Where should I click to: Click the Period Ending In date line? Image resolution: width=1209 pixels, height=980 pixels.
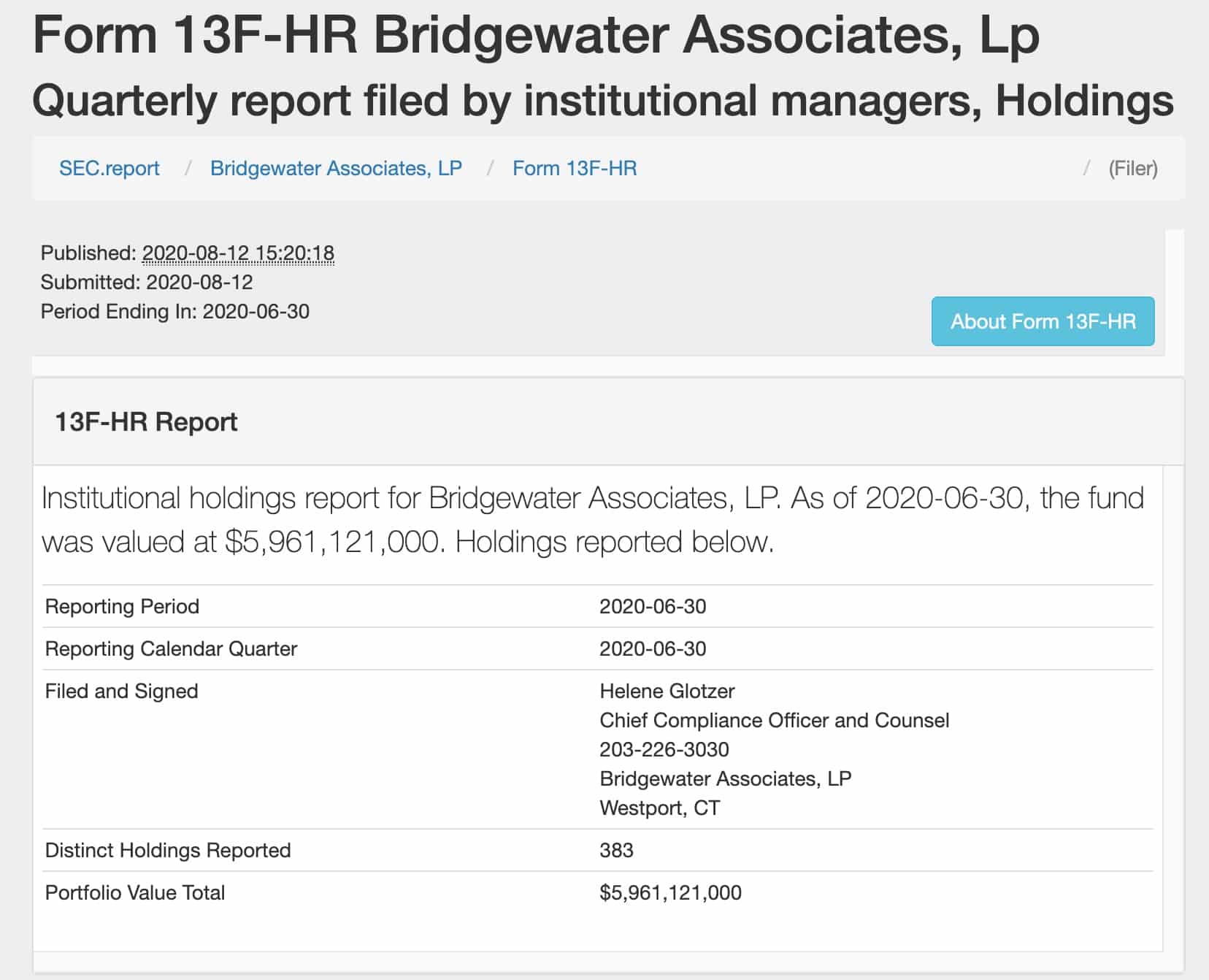pos(175,312)
